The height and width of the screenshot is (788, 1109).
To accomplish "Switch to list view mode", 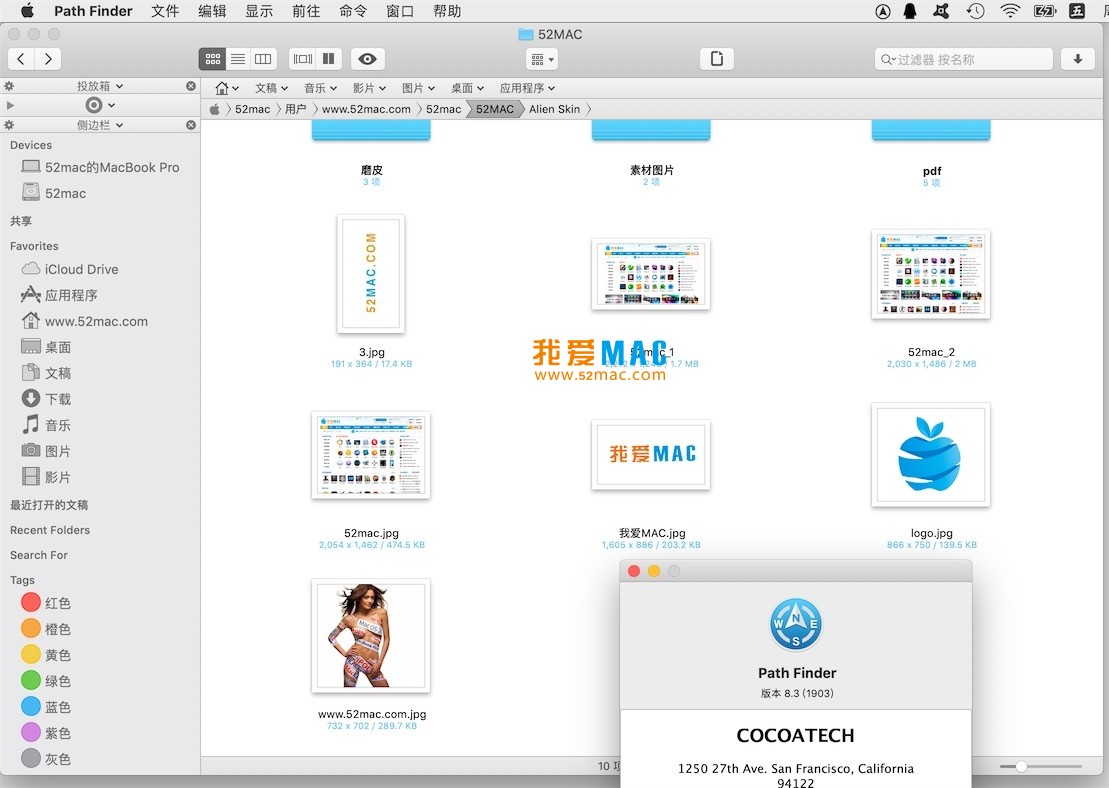I will [x=238, y=59].
